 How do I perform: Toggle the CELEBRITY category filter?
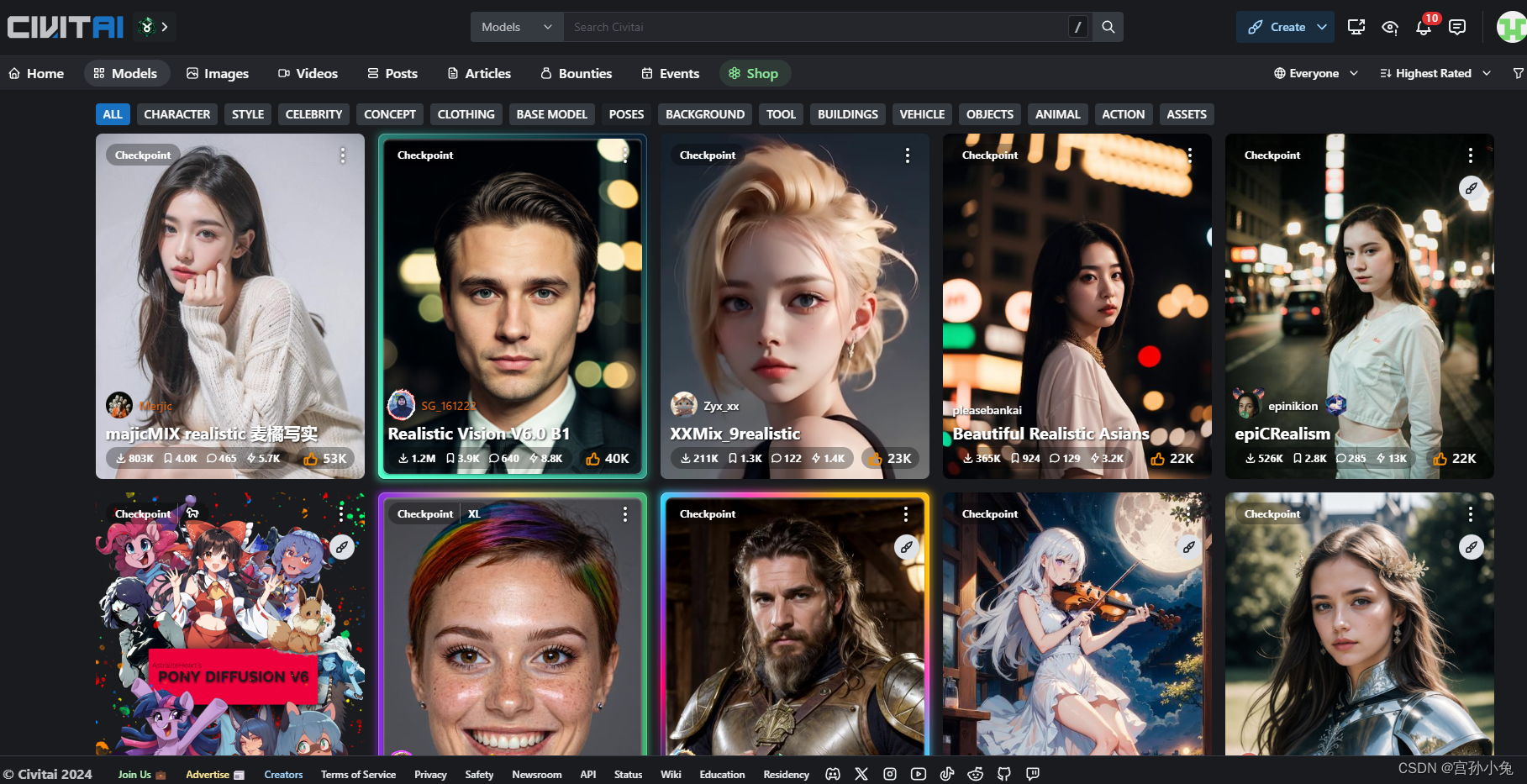313,114
